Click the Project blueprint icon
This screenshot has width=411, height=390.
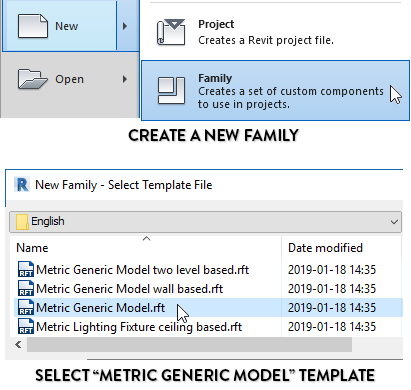point(171,32)
